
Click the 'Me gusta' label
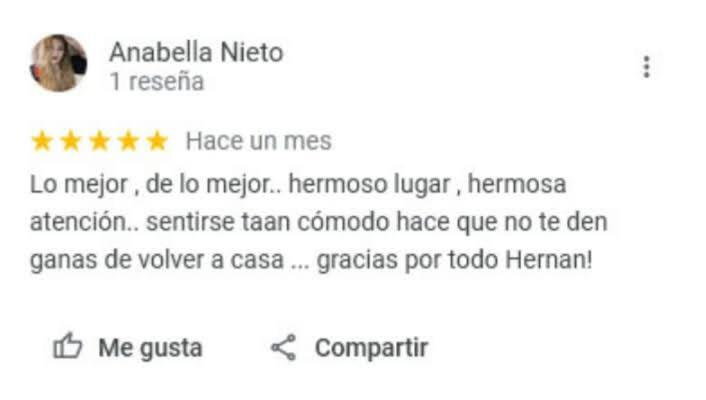pyautogui.click(x=150, y=348)
